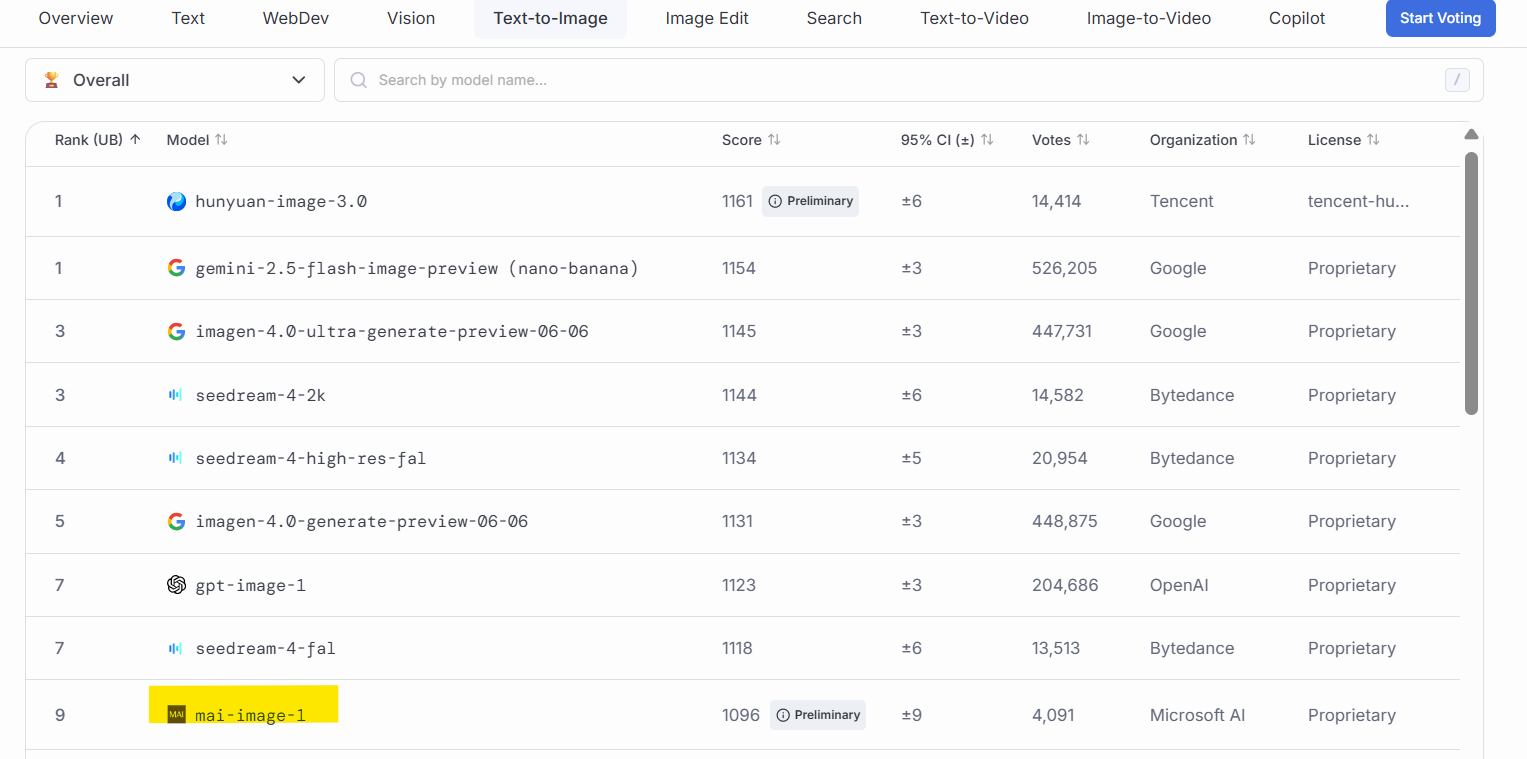This screenshot has width=1527, height=759.
Task: Click the Google logo beside imagen-4.0-generate-preview-06-06
Action: (176, 521)
